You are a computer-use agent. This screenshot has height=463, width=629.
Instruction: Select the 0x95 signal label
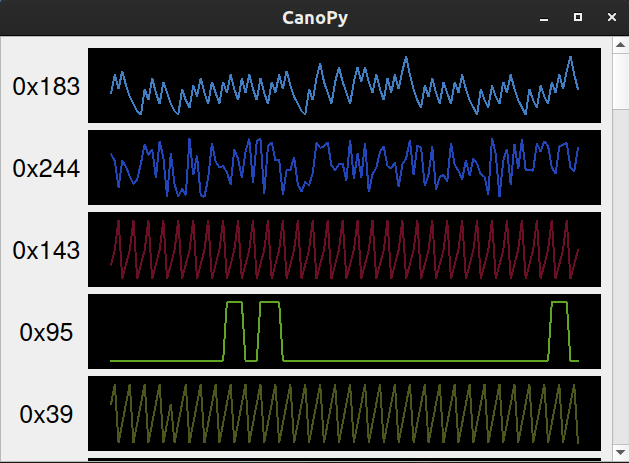tap(46, 332)
